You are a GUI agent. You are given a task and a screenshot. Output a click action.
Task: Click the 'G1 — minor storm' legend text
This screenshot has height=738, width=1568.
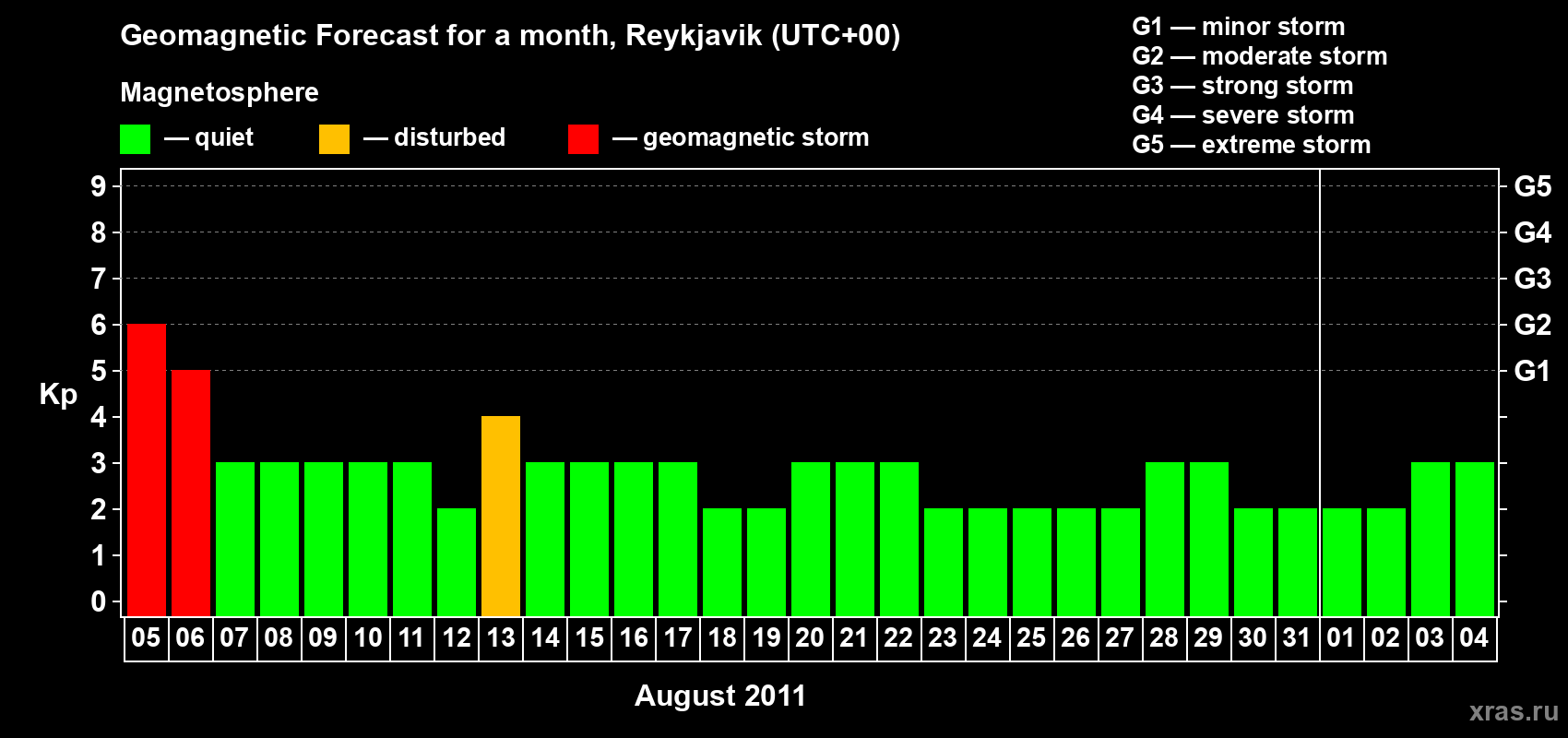pos(1239,27)
